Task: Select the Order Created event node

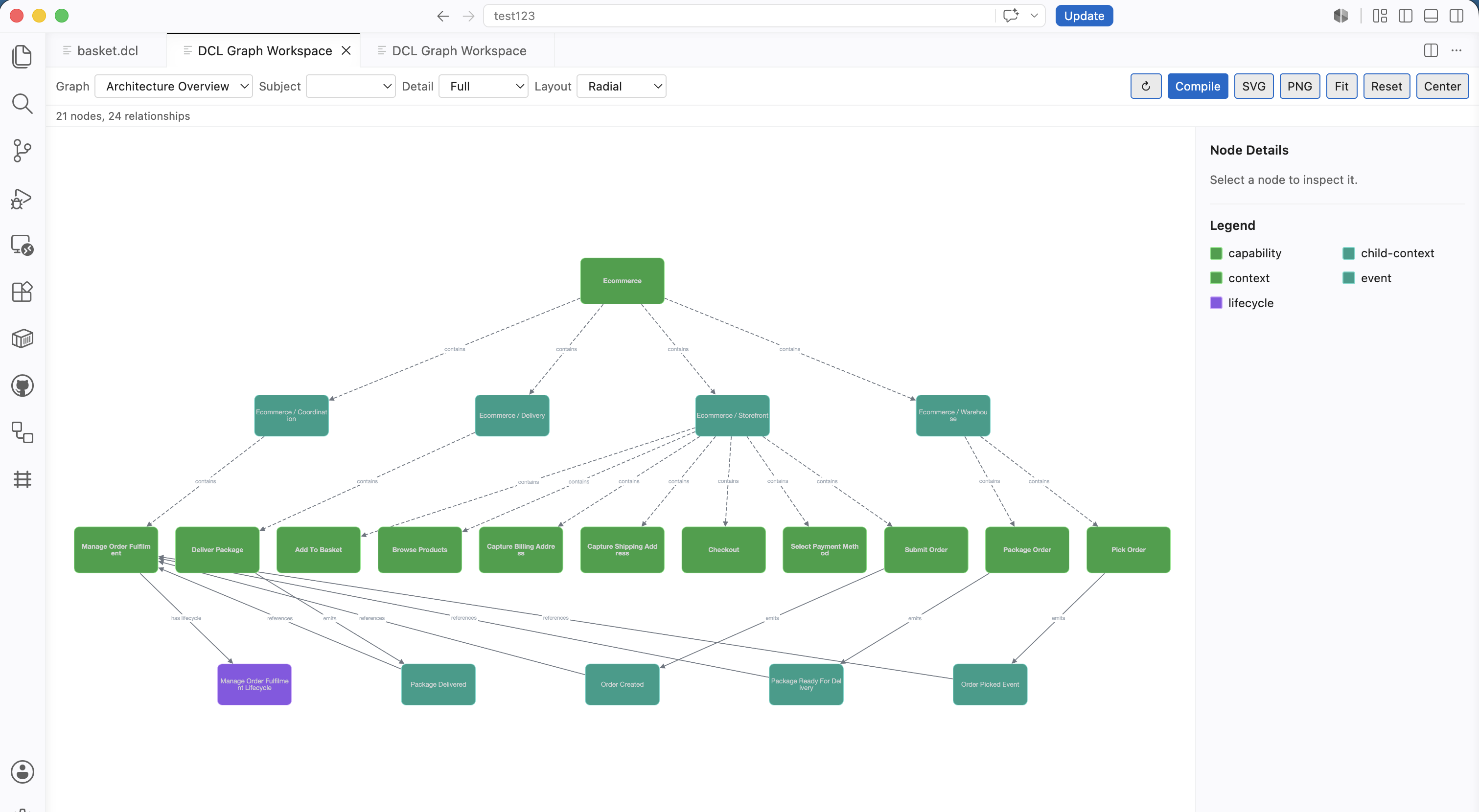Action: [622, 685]
